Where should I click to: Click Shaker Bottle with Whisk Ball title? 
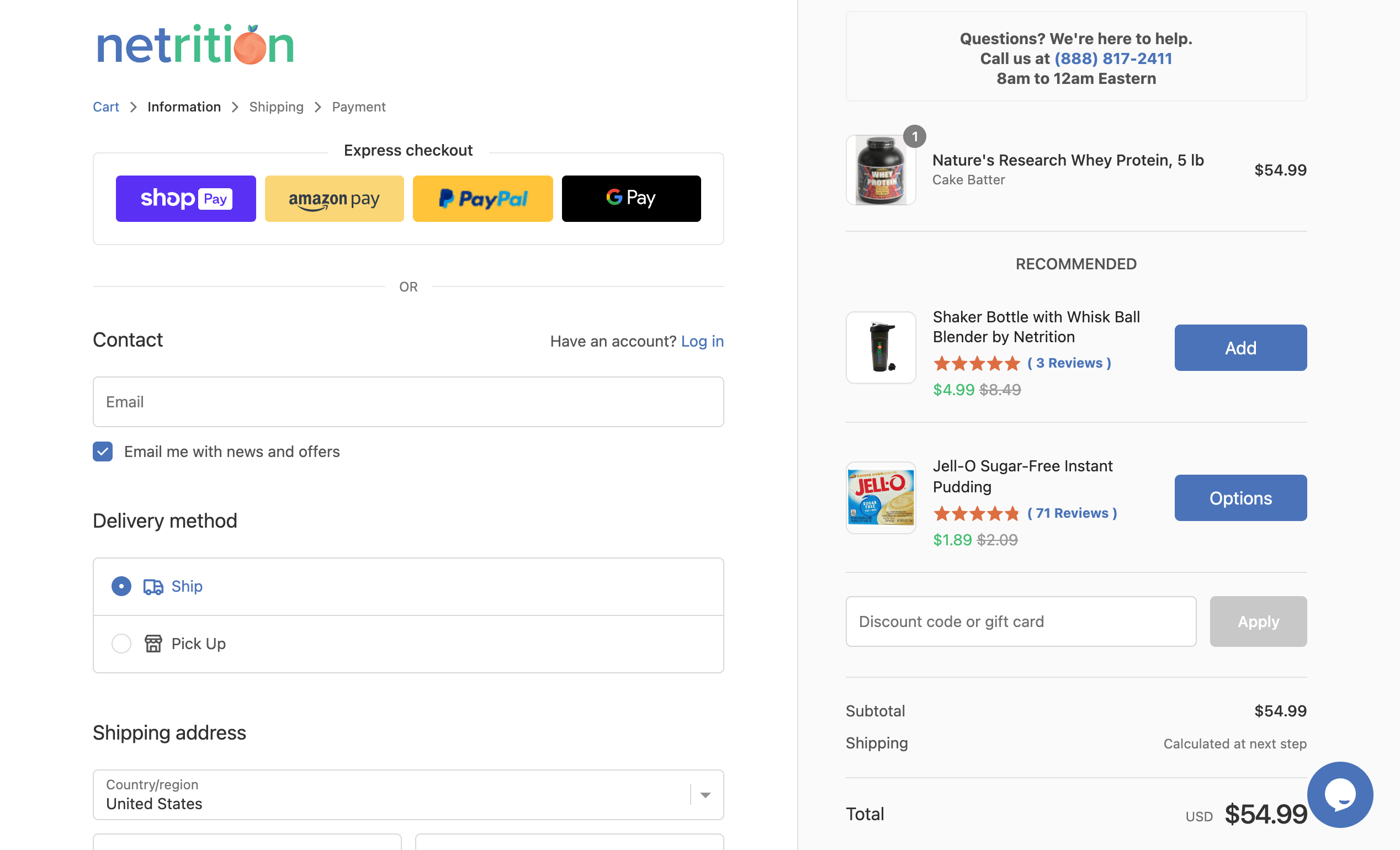point(1036,327)
